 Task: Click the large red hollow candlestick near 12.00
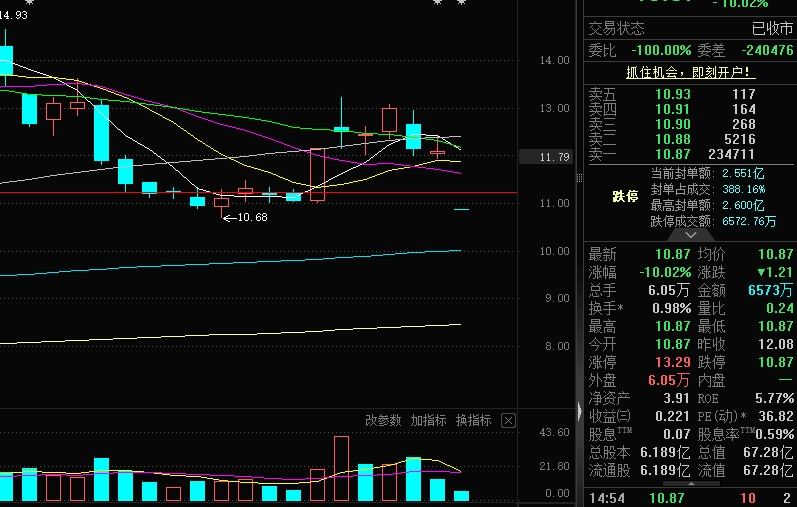click(x=317, y=174)
